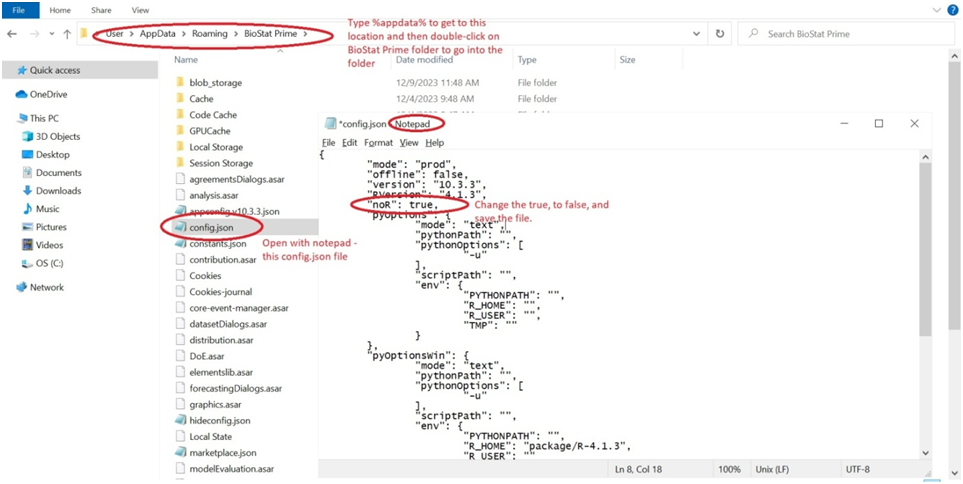The image size is (963, 484).
Task: Sort by Size column header
Action: tap(627, 60)
